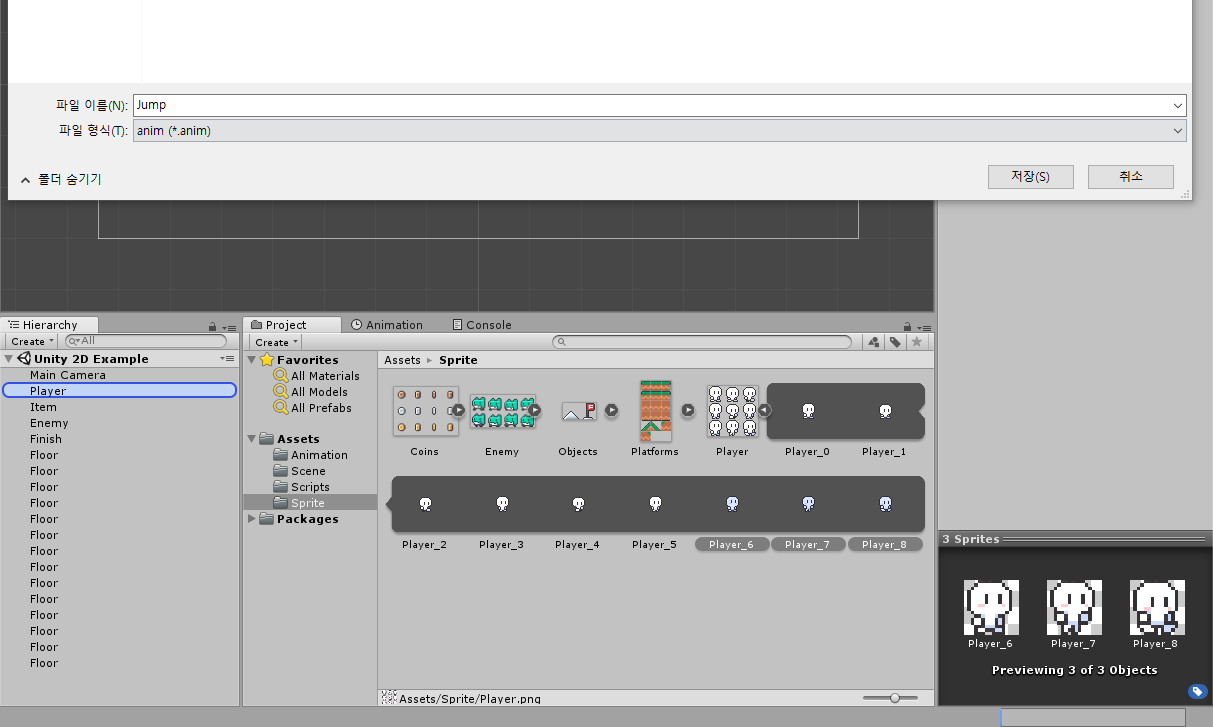The height and width of the screenshot is (727, 1213).
Task: Open the file name history dropdown arrow
Action: [x=1177, y=105]
